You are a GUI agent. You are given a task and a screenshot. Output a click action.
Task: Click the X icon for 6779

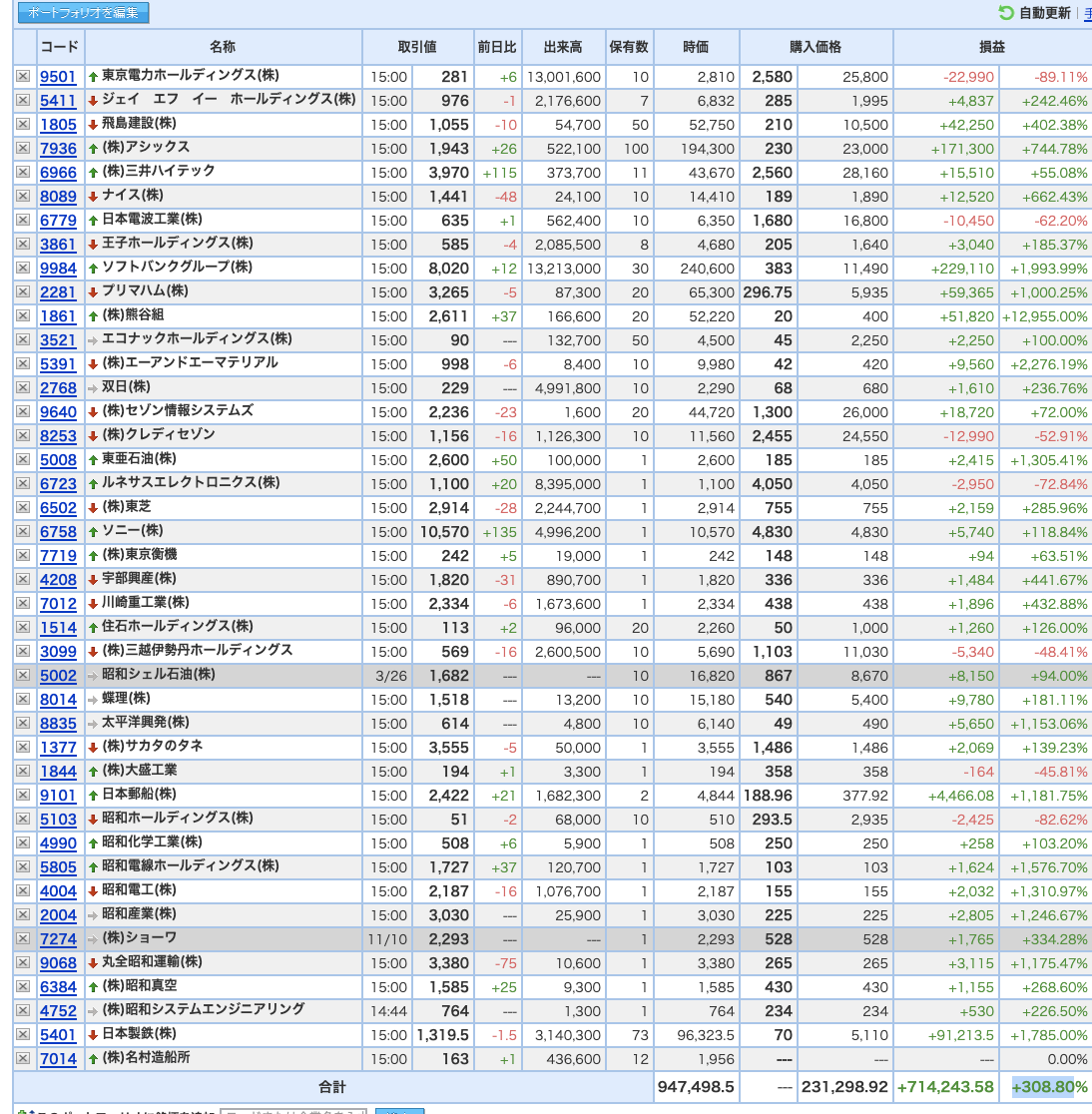click(x=23, y=221)
